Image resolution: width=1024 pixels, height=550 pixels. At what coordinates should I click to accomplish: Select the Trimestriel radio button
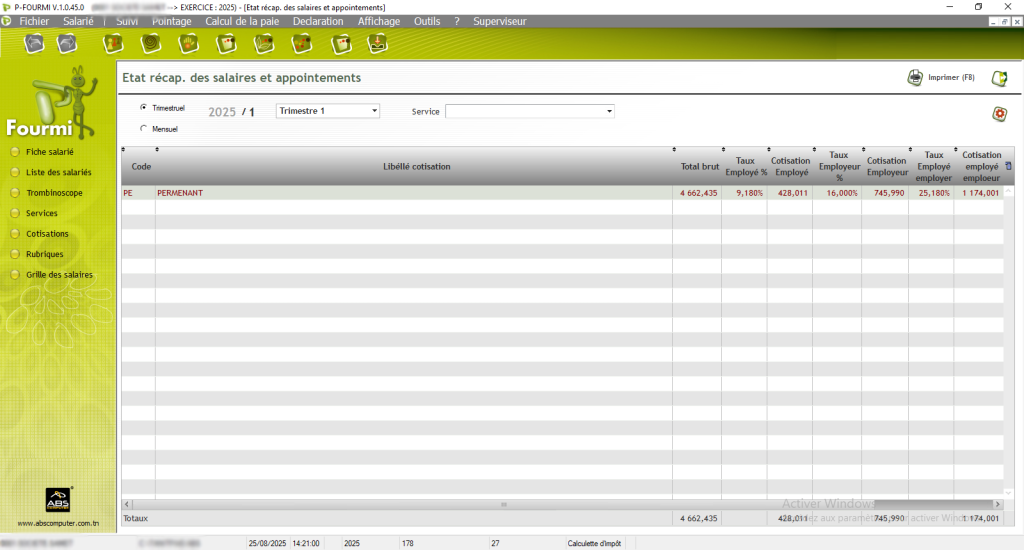[x=144, y=107]
